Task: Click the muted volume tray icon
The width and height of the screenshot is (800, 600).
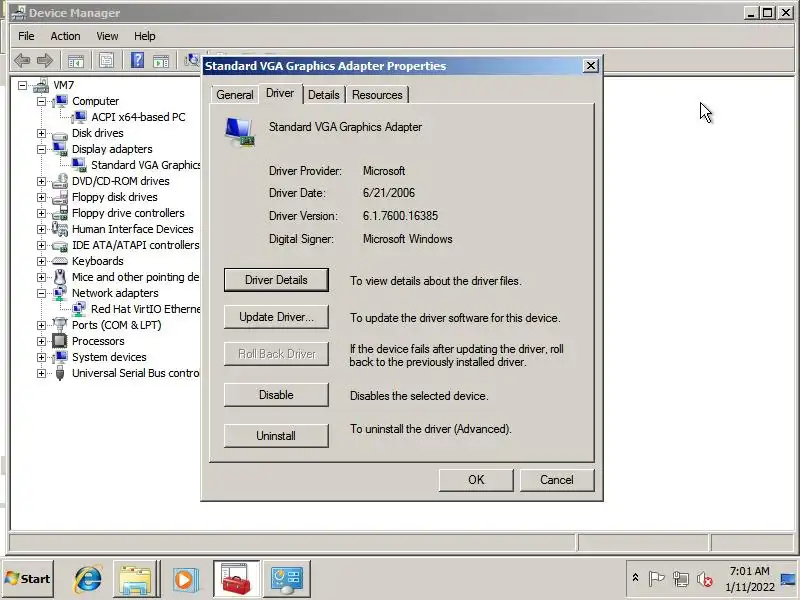Action: [x=705, y=579]
